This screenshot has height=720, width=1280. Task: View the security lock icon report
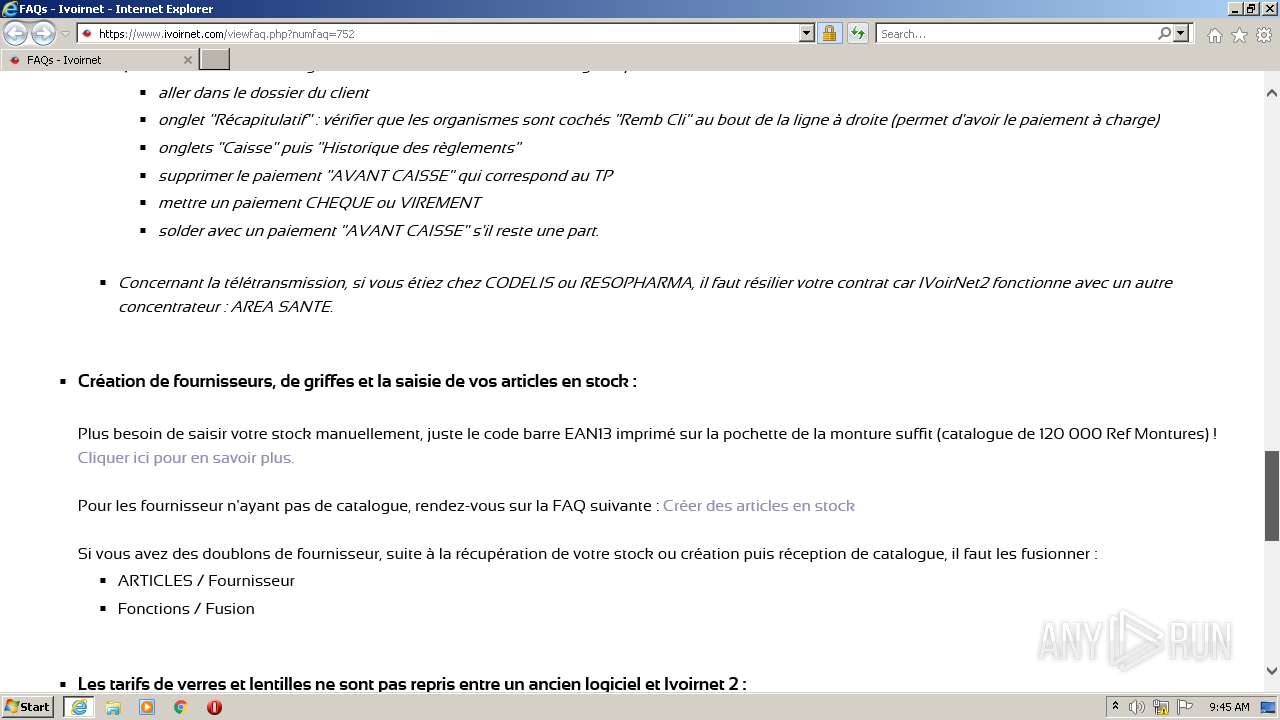(829, 33)
